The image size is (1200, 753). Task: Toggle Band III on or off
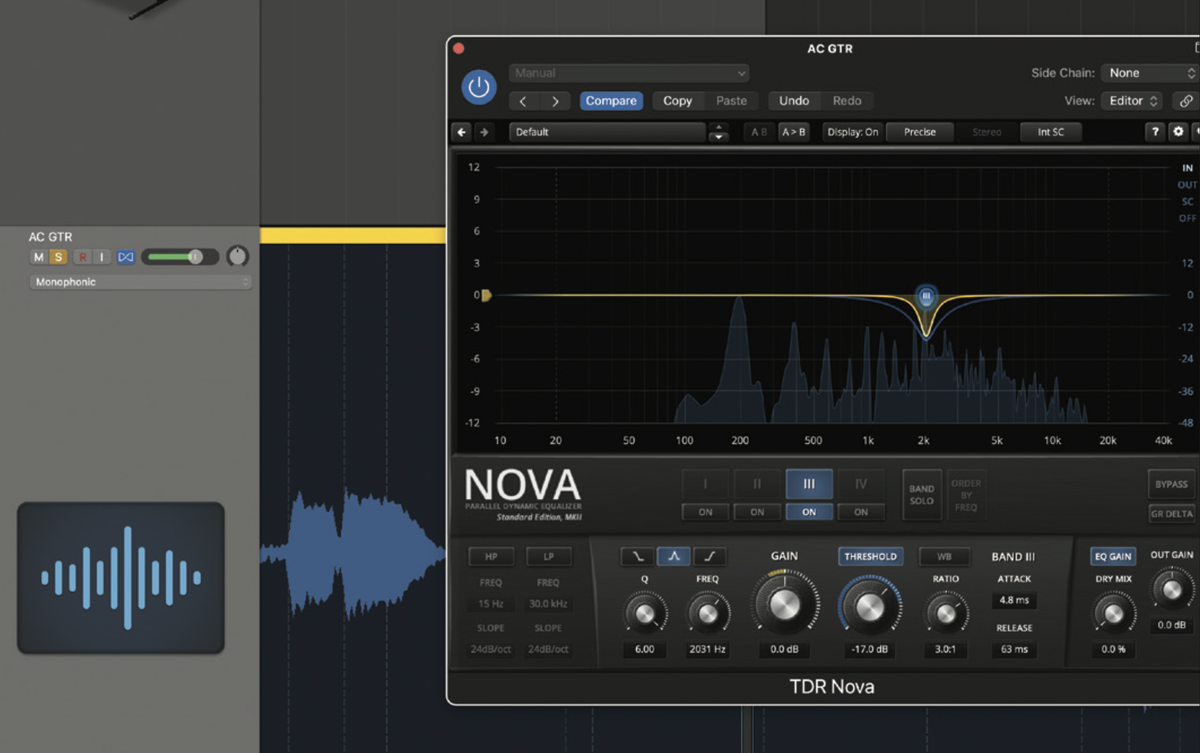click(810, 511)
